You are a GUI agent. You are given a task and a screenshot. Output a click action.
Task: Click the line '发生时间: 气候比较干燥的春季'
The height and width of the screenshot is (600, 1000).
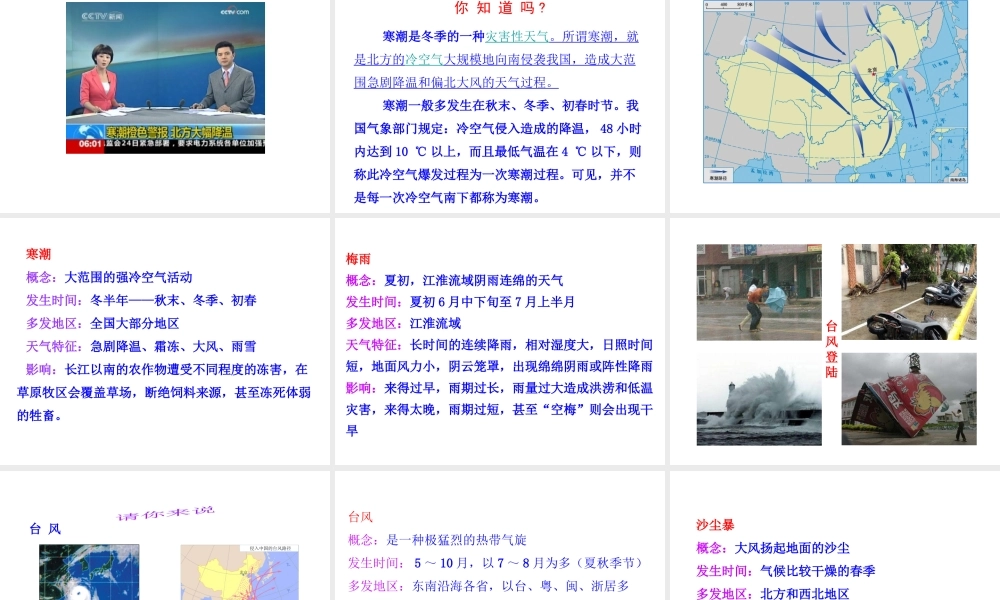click(x=786, y=571)
